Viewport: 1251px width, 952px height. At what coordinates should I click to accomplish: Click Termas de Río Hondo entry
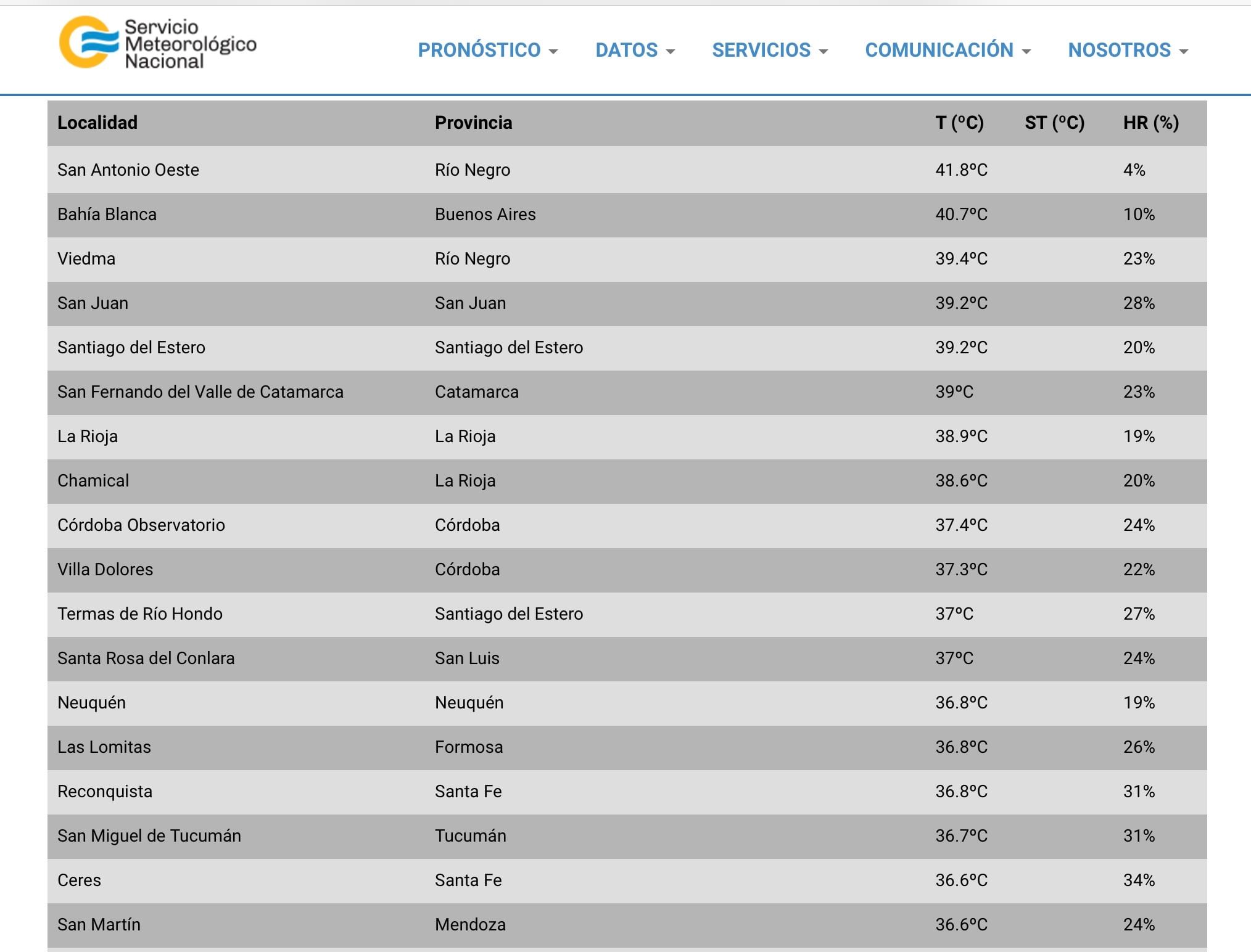click(x=139, y=613)
